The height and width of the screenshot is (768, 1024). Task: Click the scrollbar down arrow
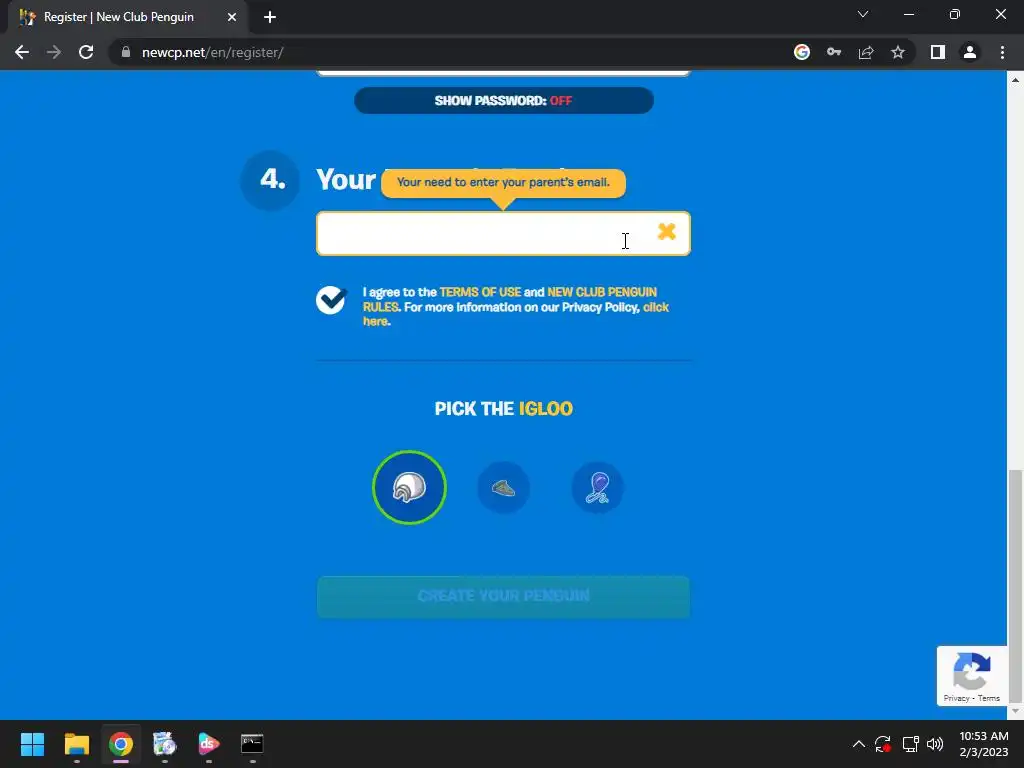click(x=1016, y=711)
